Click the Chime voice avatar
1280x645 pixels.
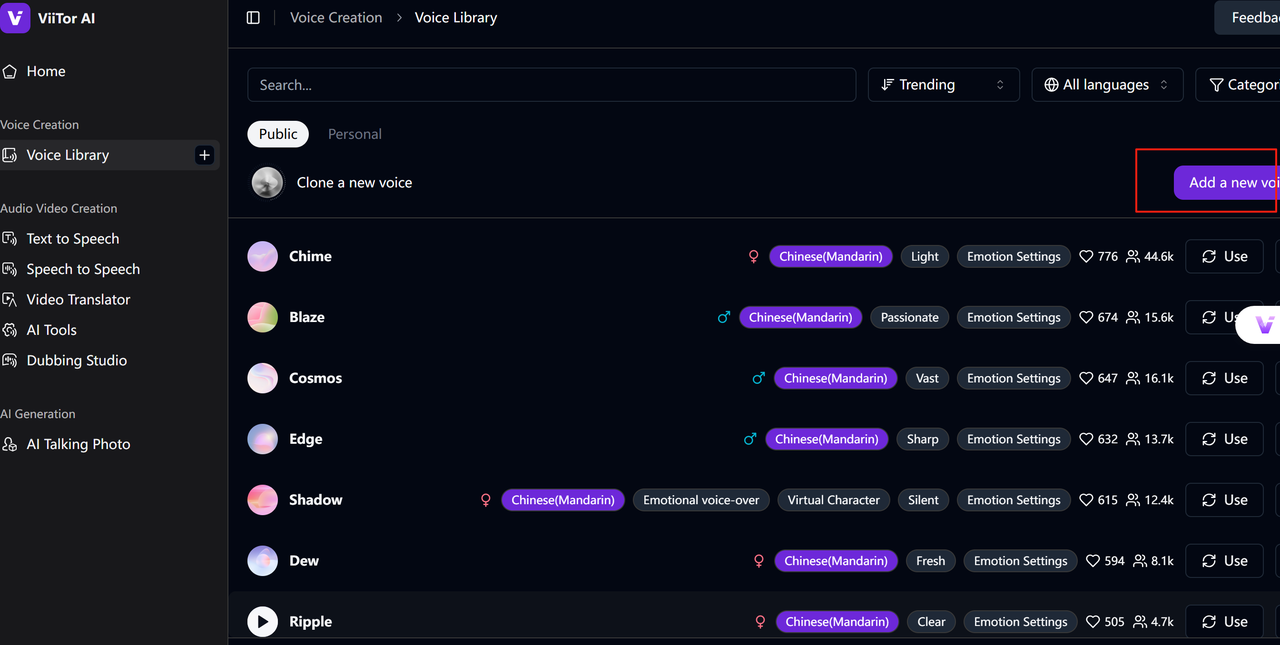[x=262, y=256]
